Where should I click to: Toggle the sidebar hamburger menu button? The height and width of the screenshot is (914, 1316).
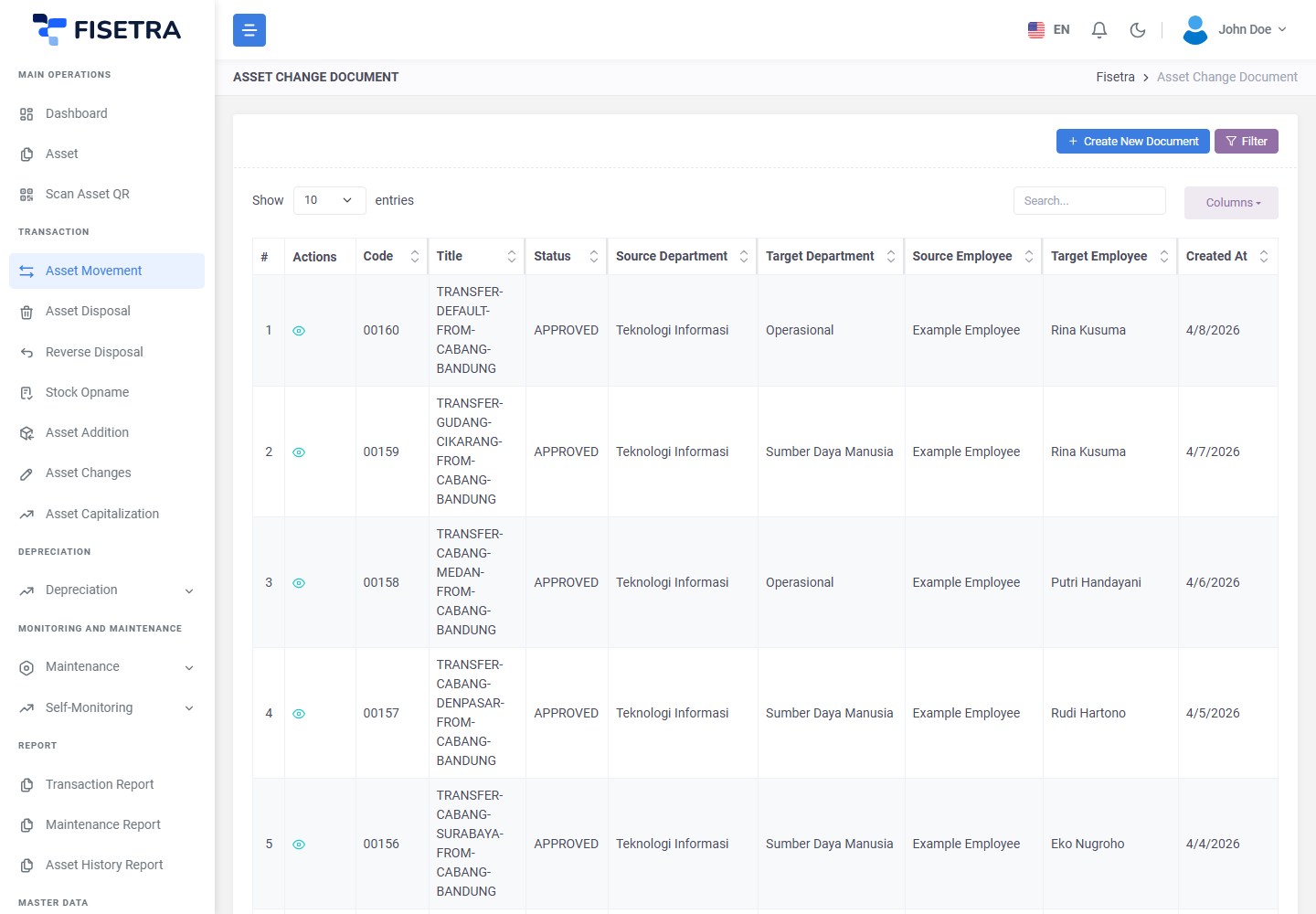click(x=249, y=30)
